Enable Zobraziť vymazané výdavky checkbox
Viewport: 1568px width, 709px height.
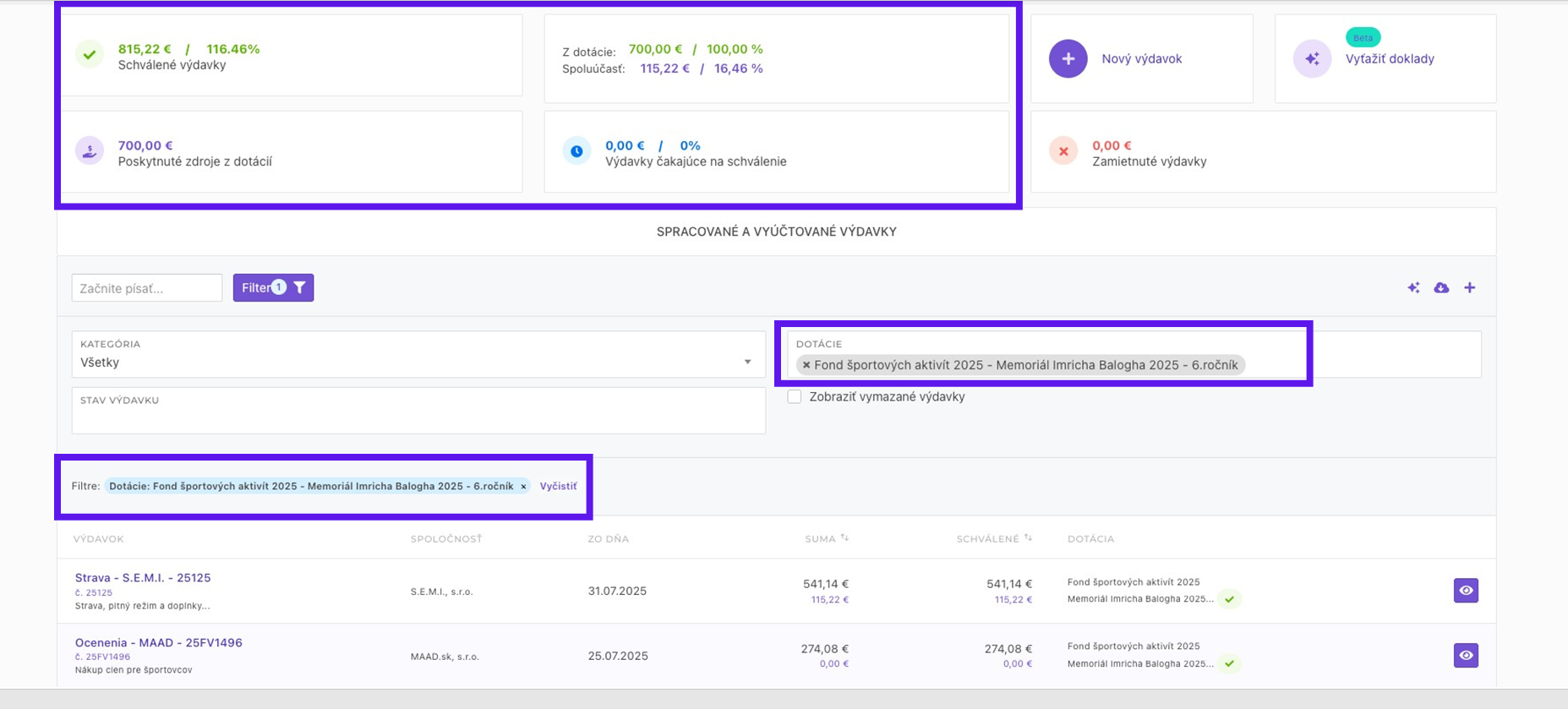click(795, 396)
